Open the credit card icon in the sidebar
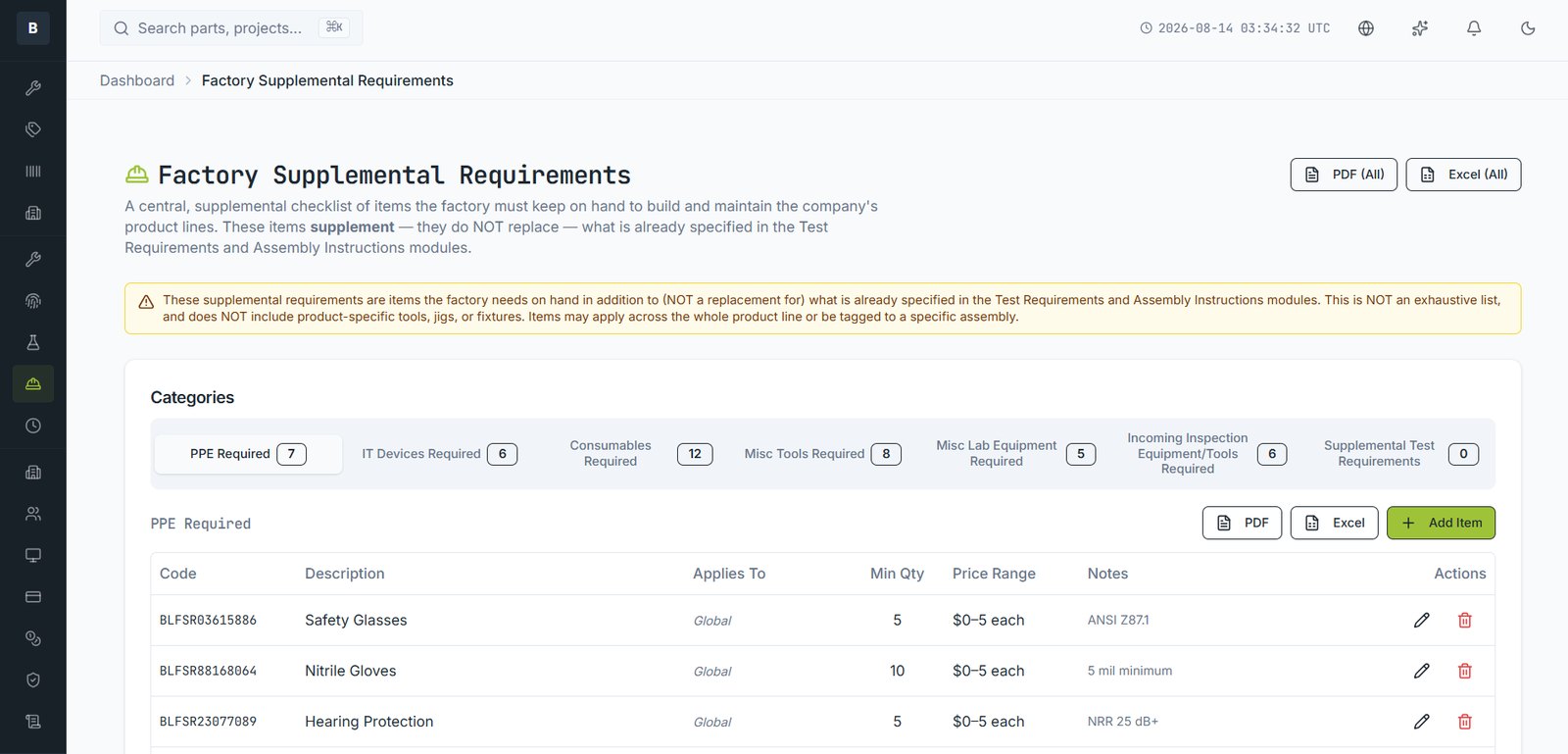This screenshot has width=1568, height=754. tap(33, 596)
